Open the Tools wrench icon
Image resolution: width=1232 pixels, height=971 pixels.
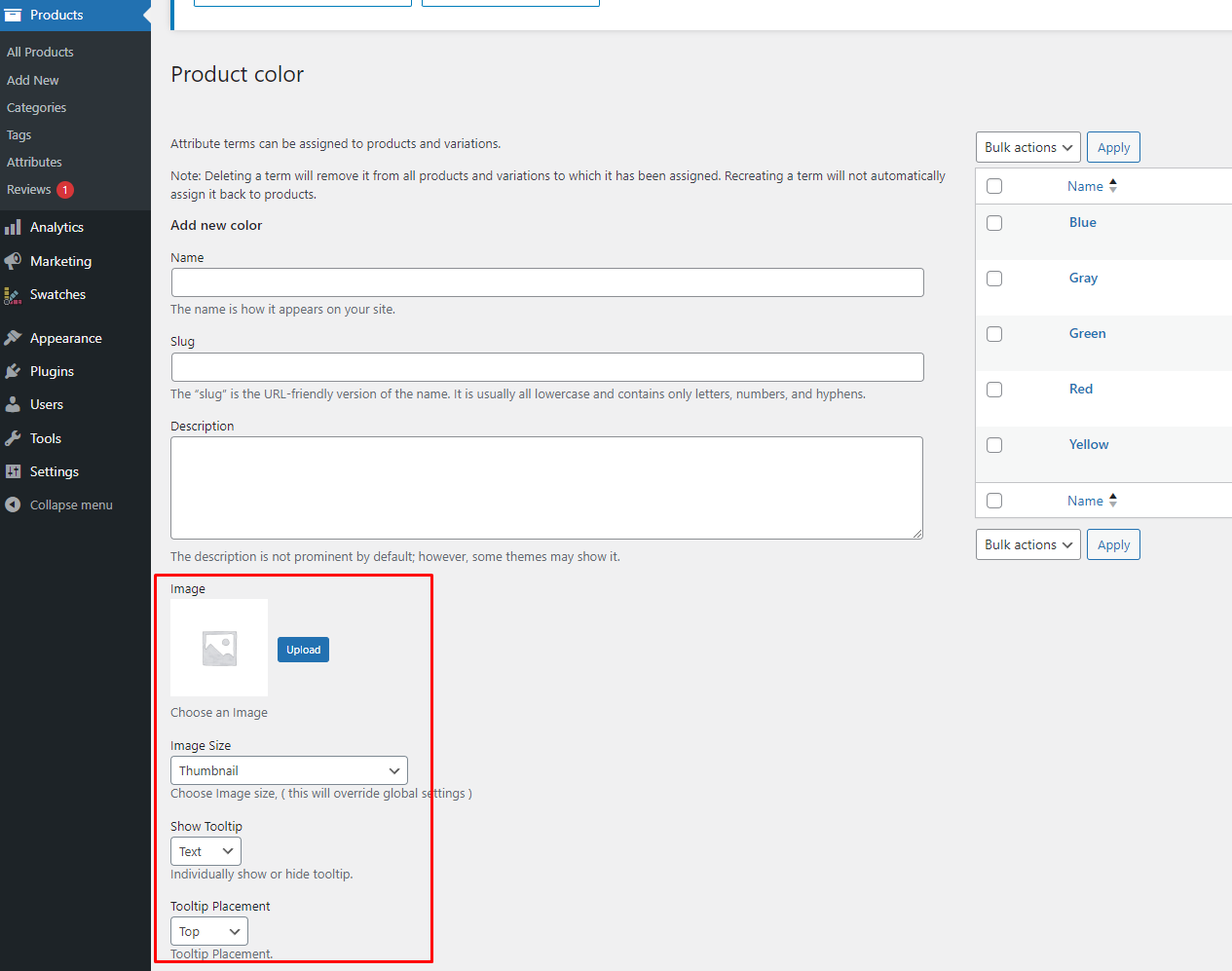pos(13,438)
